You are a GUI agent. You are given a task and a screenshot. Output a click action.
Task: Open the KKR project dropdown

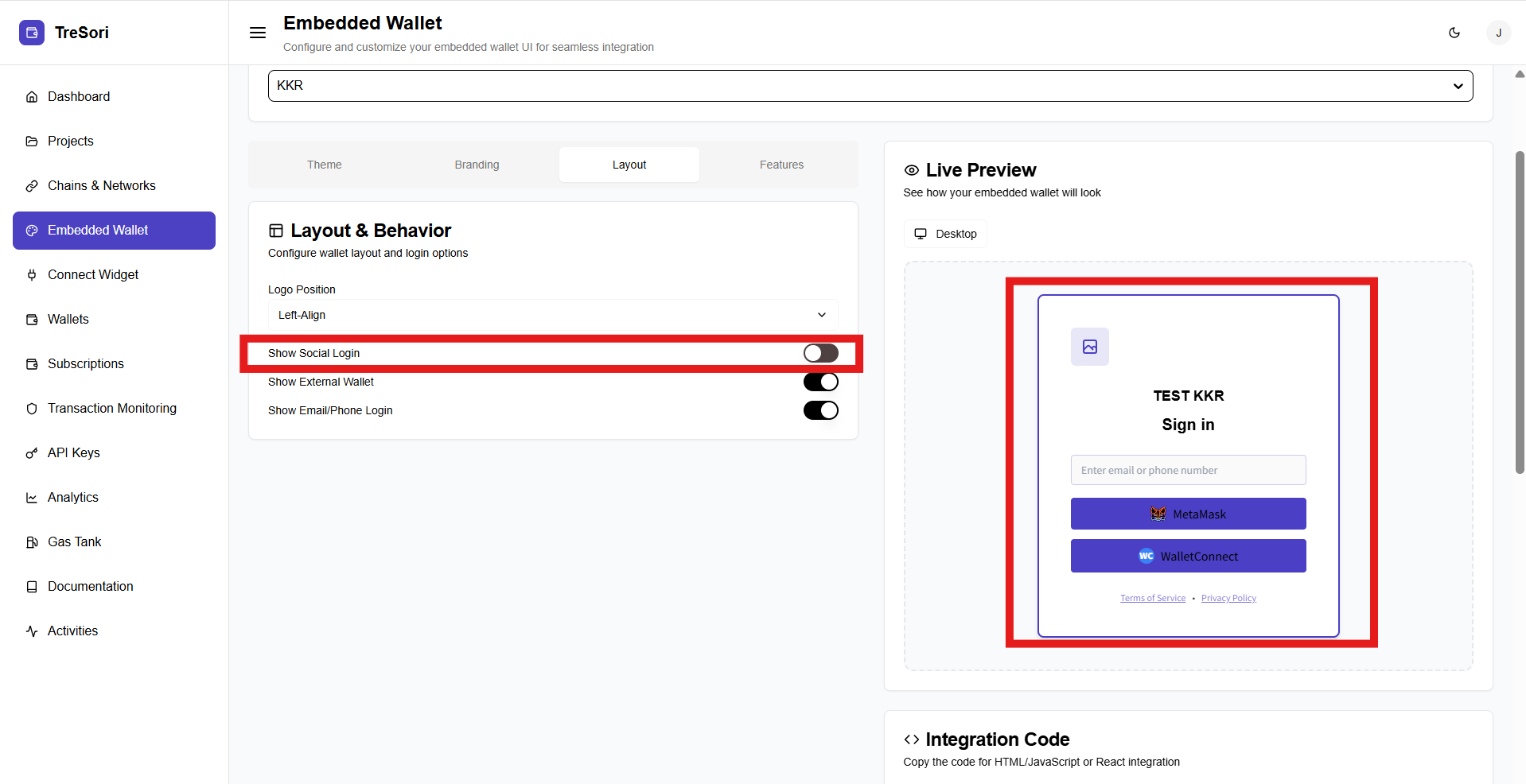click(x=870, y=86)
